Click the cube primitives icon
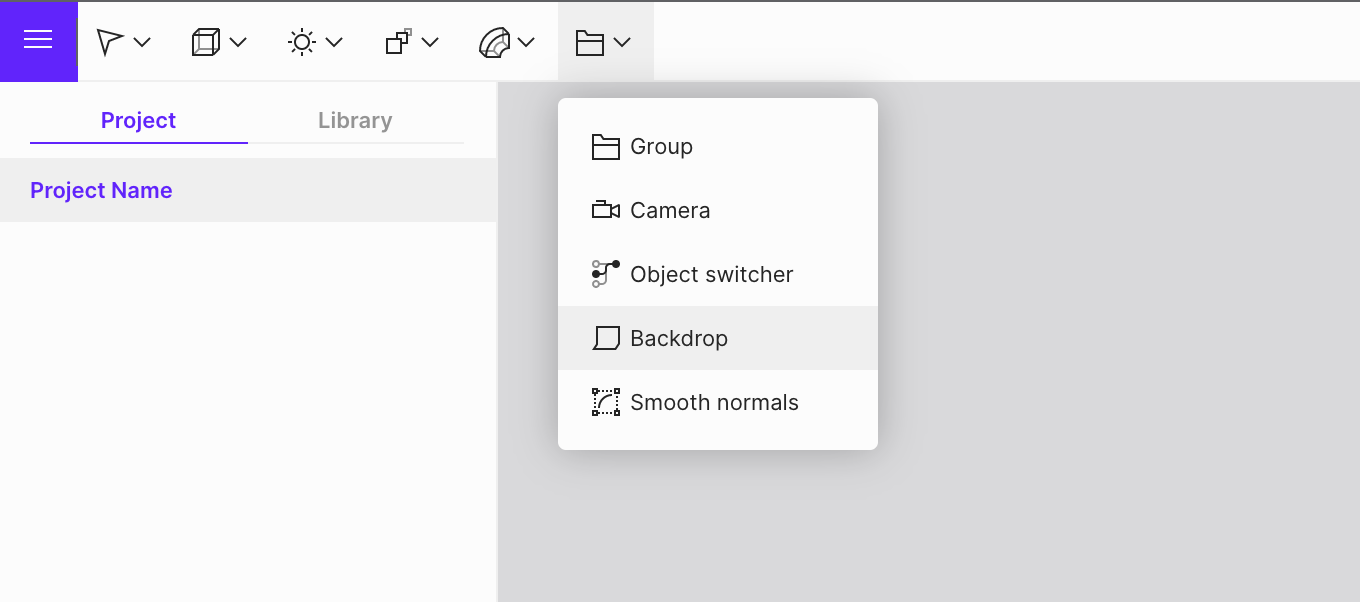The width and height of the screenshot is (1360, 602). (205, 42)
